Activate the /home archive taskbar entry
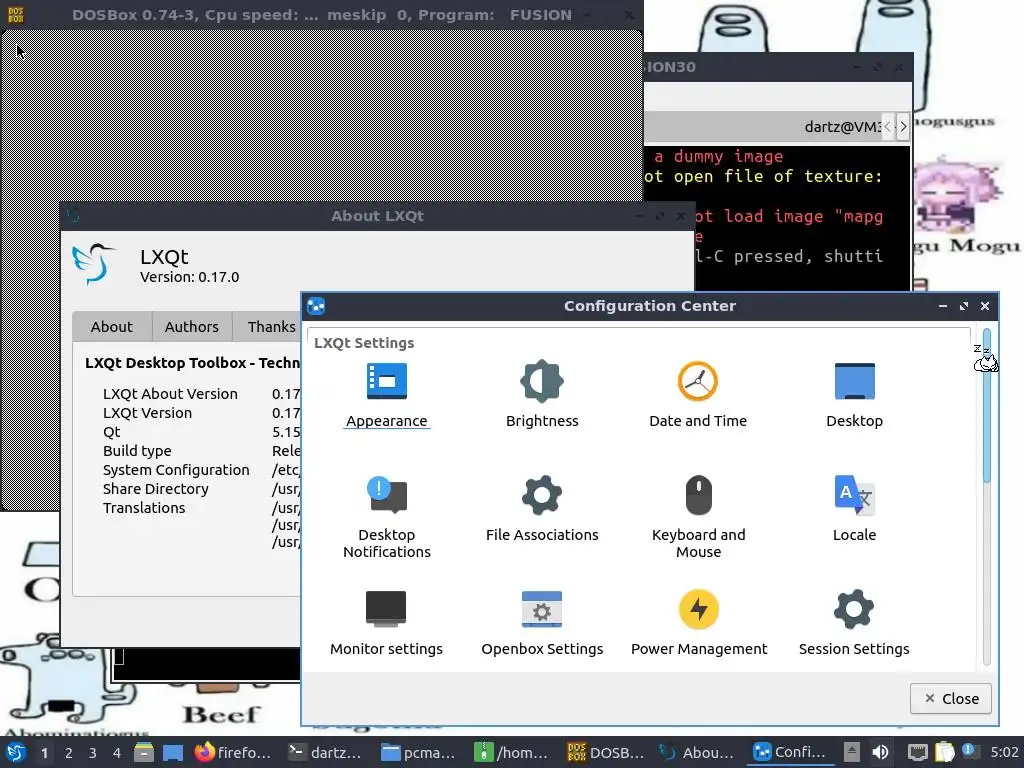 pyautogui.click(x=512, y=752)
